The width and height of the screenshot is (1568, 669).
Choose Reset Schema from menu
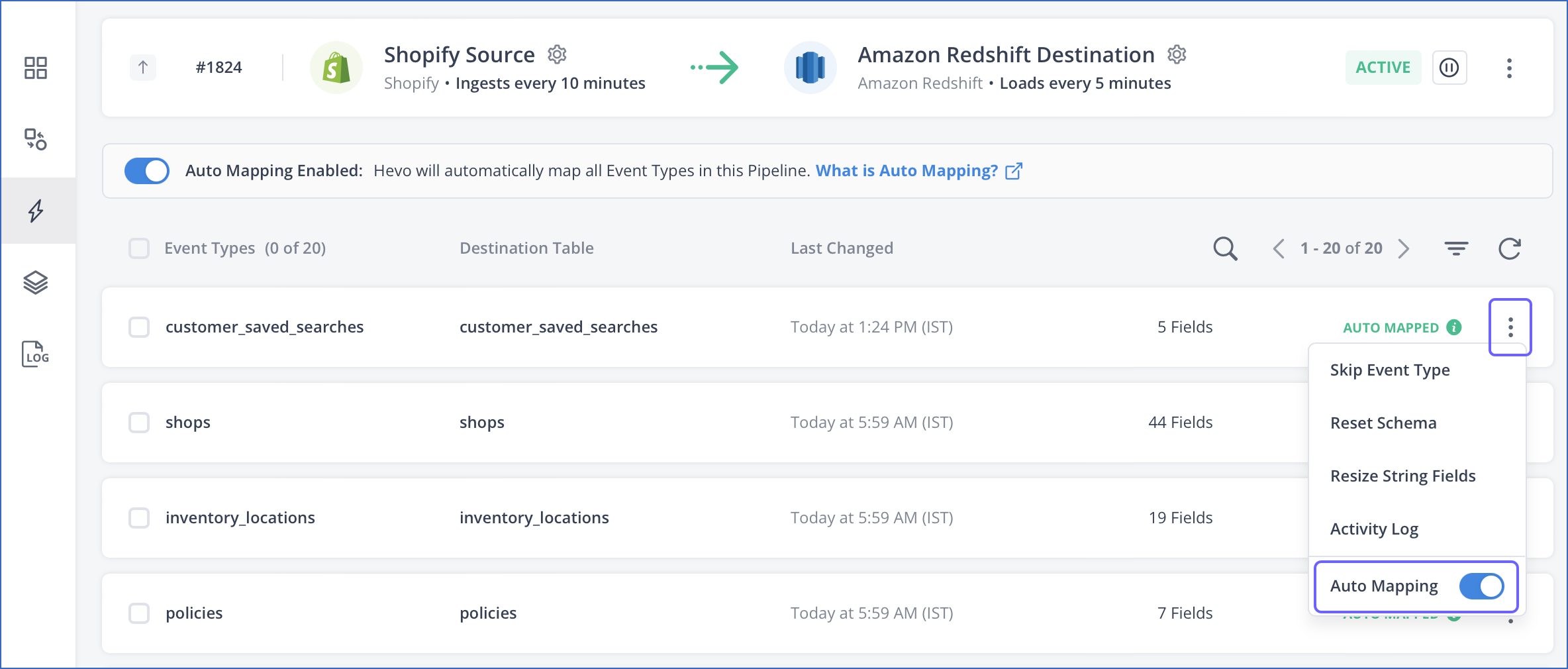(1383, 423)
